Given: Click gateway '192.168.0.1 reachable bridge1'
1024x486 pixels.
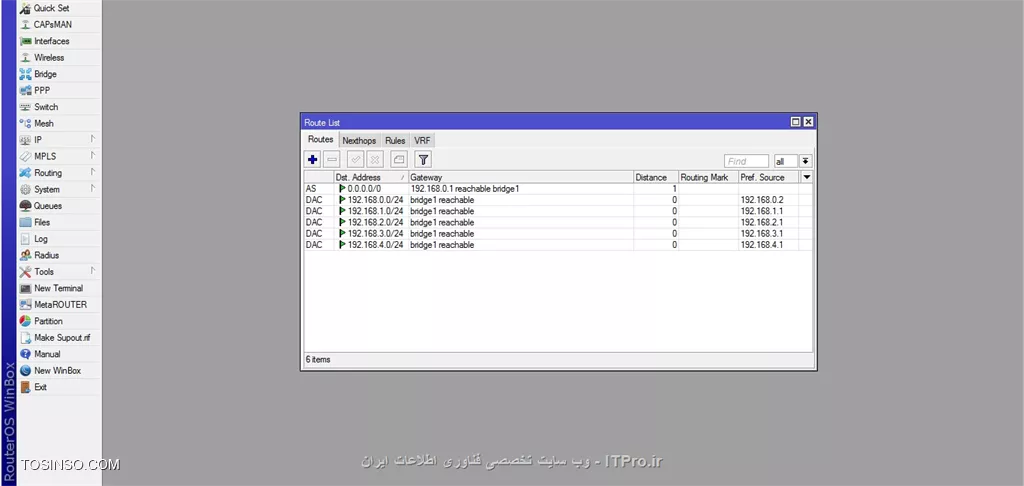Looking at the screenshot, I should point(464,189).
